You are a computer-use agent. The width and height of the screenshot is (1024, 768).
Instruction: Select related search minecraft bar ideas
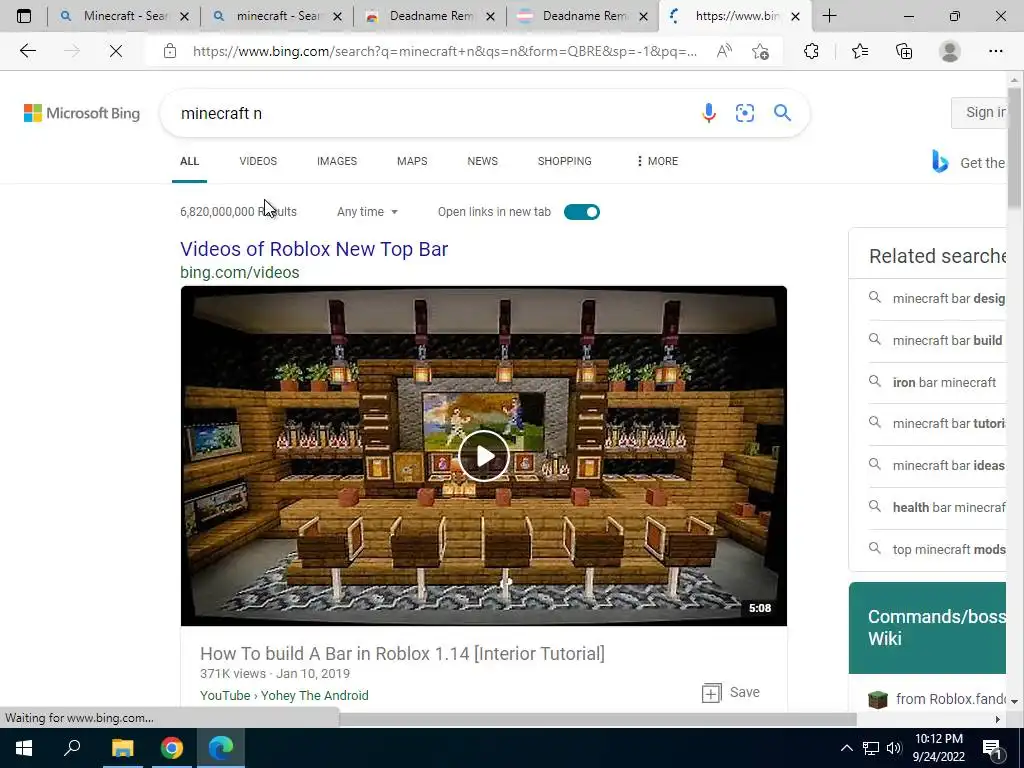[937, 466]
